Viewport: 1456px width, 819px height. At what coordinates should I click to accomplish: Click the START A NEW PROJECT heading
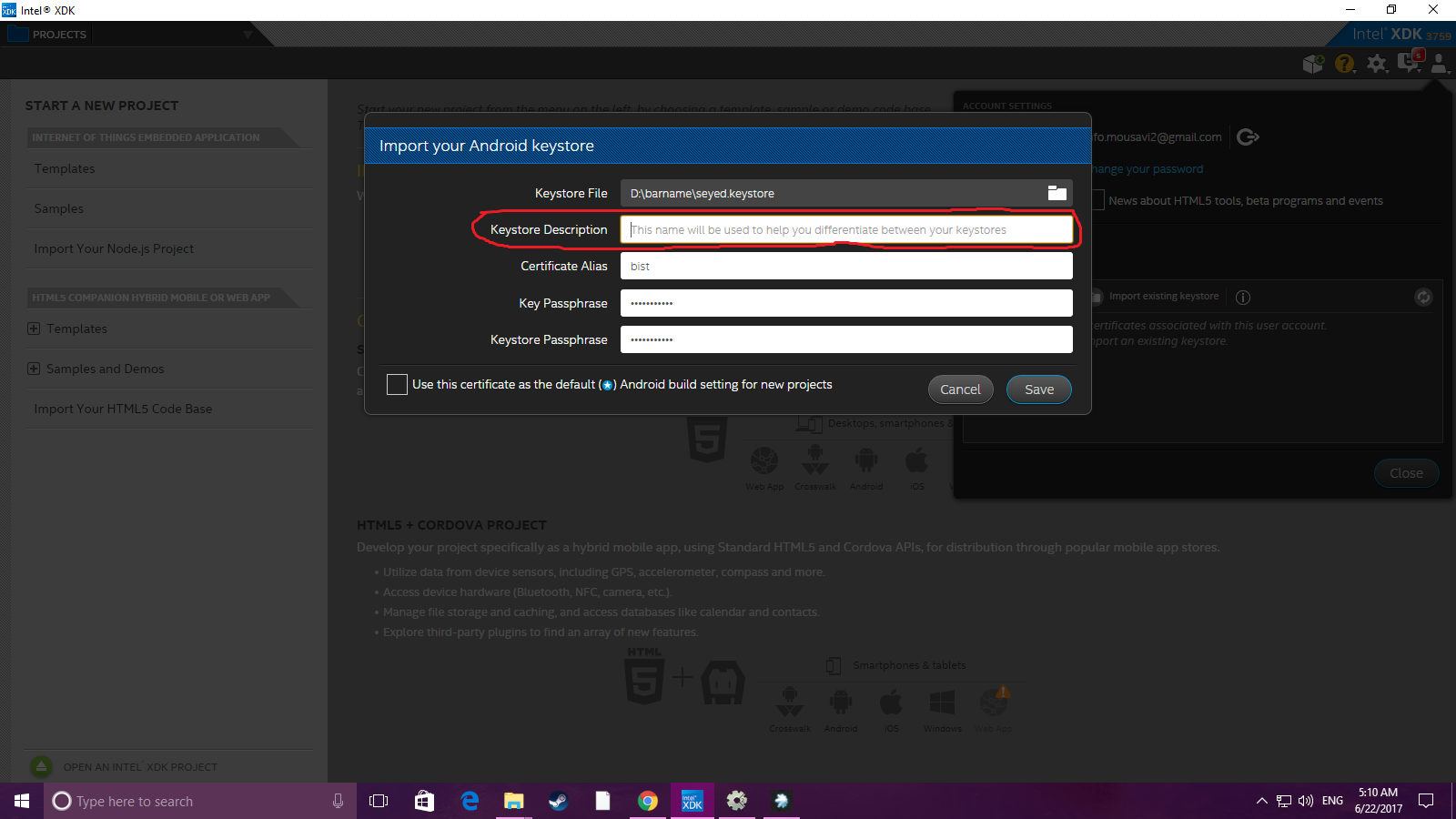click(x=102, y=106)
